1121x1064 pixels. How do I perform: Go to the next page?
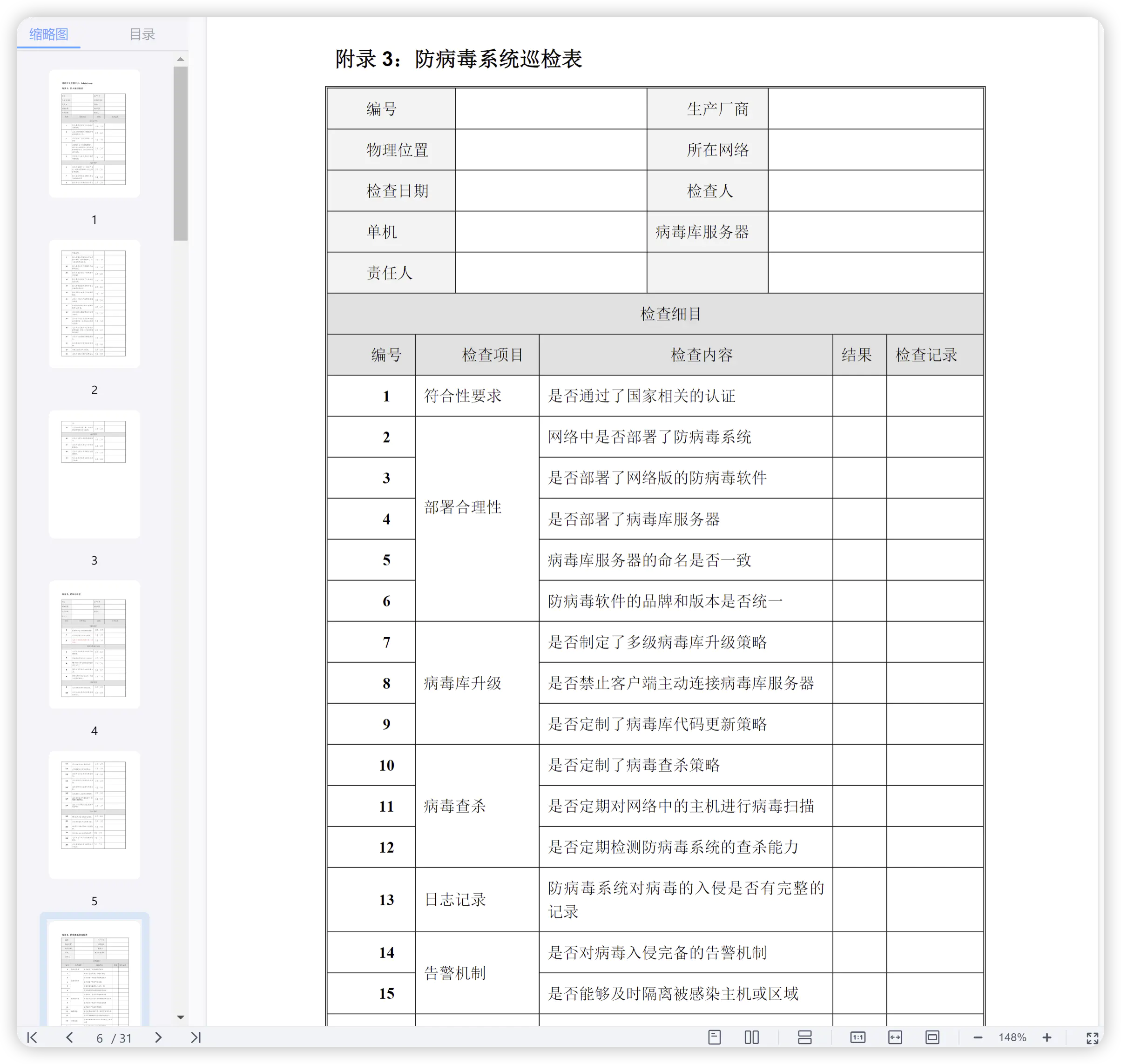(158, 1037)
